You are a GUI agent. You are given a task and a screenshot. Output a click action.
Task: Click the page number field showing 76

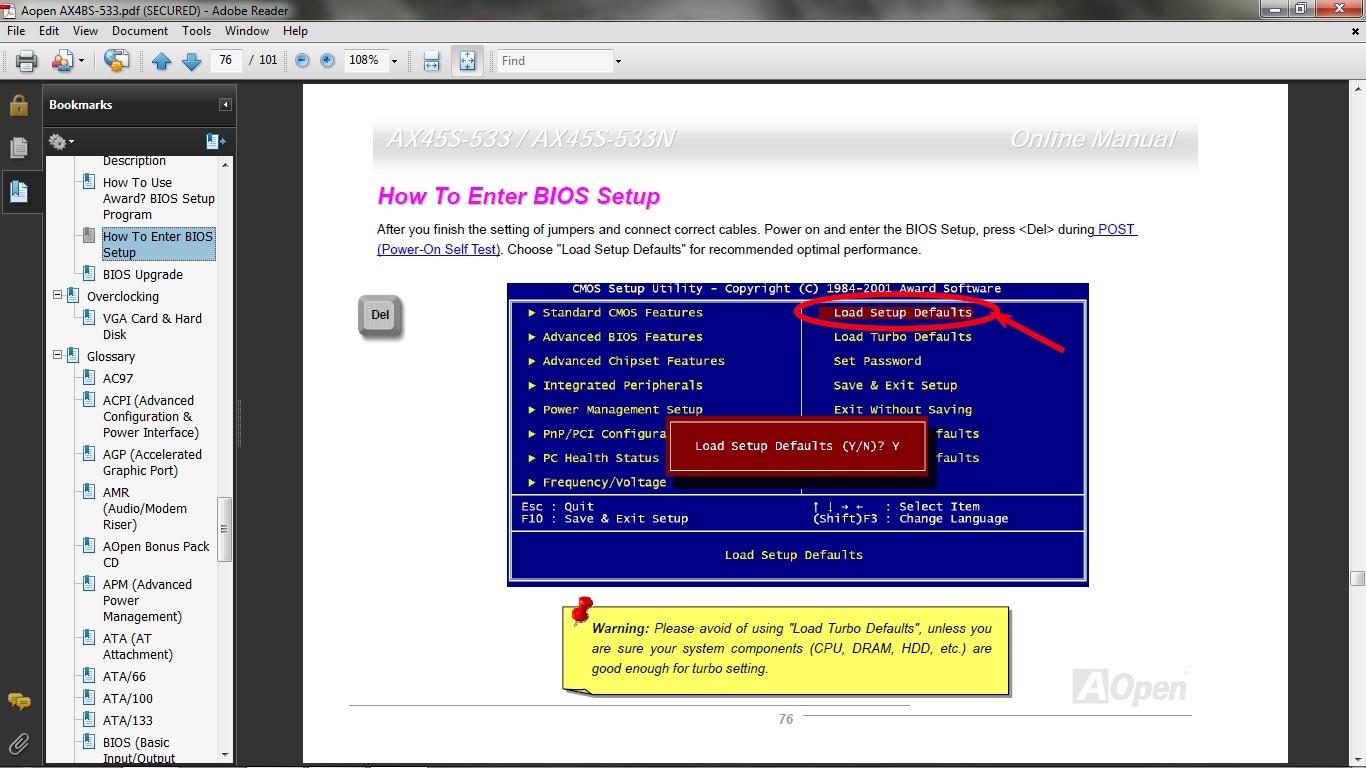coord(226,61)
